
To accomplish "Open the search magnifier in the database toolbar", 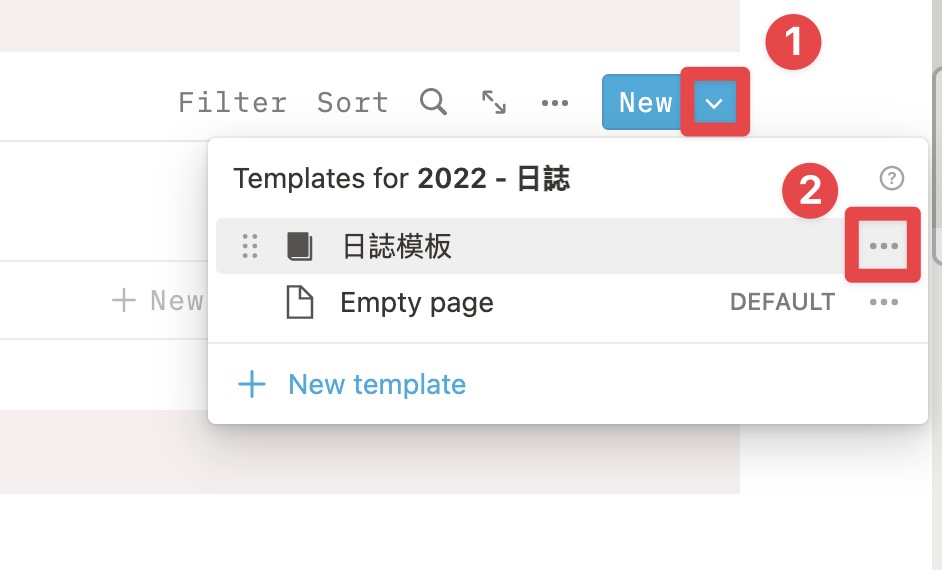I will click(433, 102).
